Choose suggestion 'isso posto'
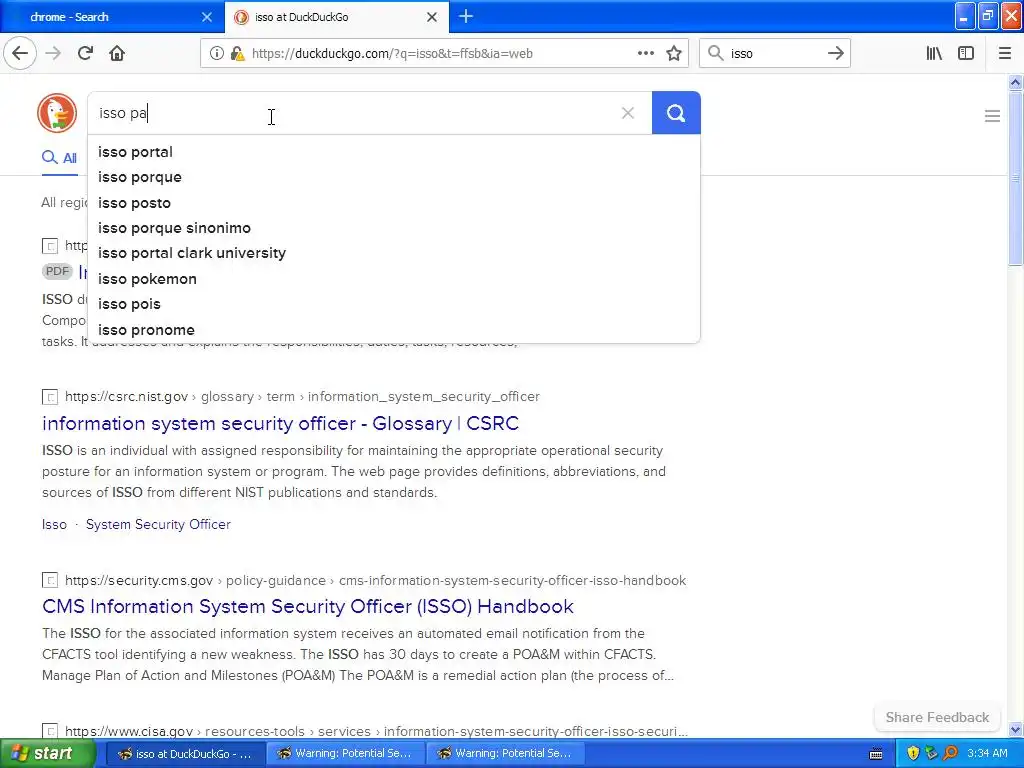The width and height of the screenshot is (1024, 768). (x=394, y=202)
